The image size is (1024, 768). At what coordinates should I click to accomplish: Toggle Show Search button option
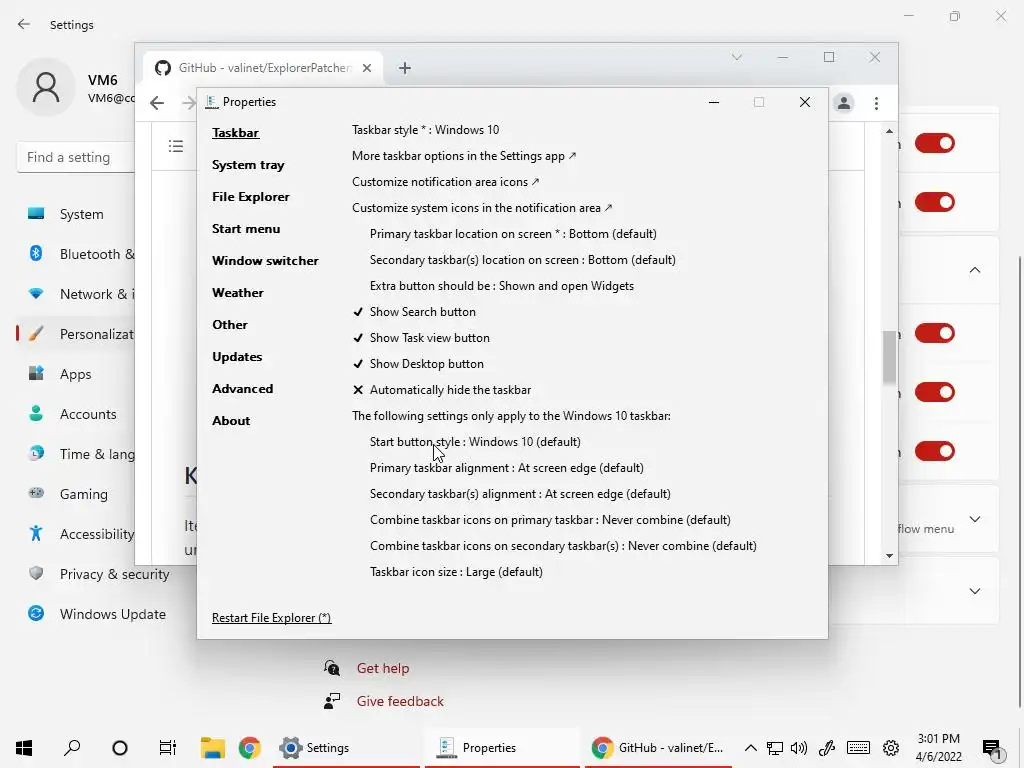click(x=414, y=312)
